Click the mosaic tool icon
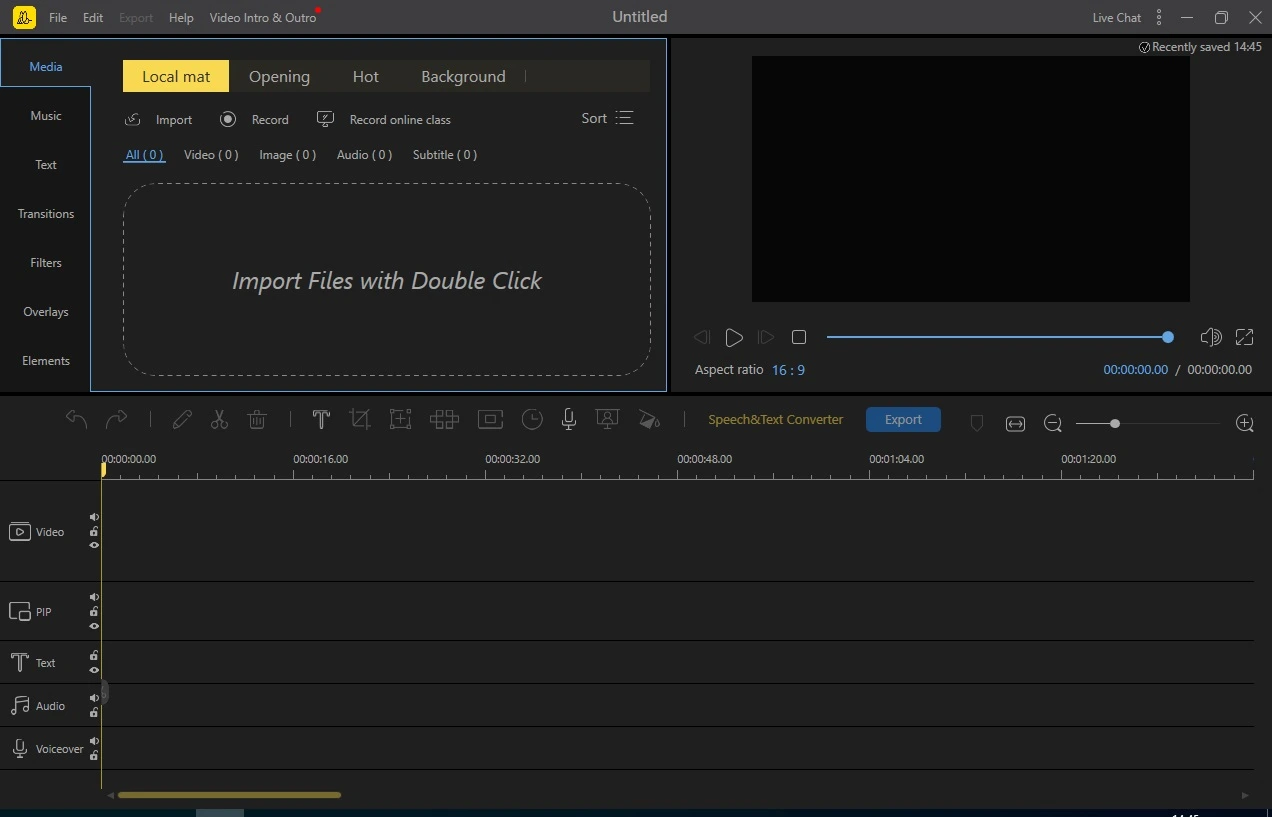The height and width of the screenshot is (817, 1272). pos(444,420)
